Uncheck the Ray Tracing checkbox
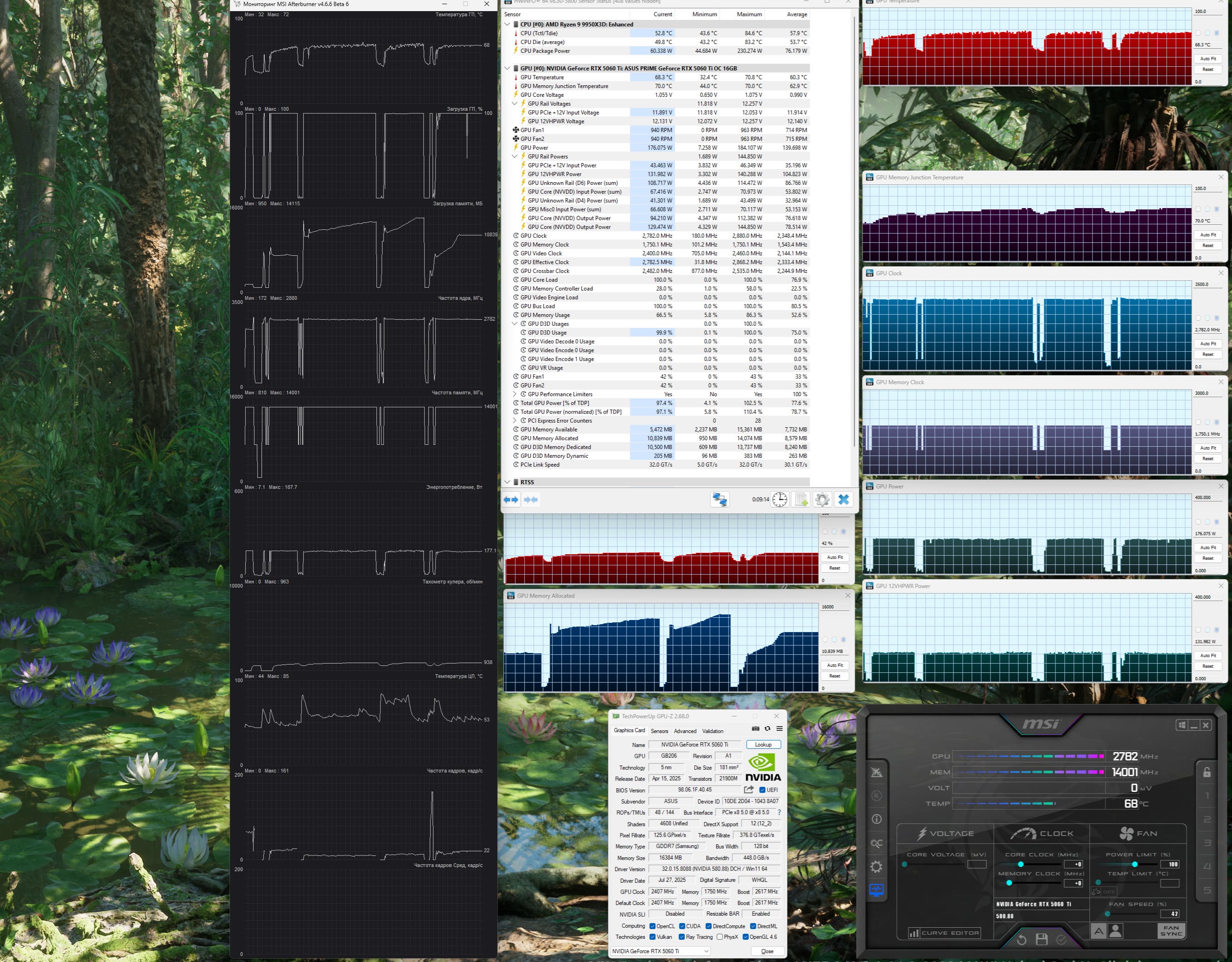Image resolution: width=1232 pixels, height=962 pixels. tap(681, 937)
